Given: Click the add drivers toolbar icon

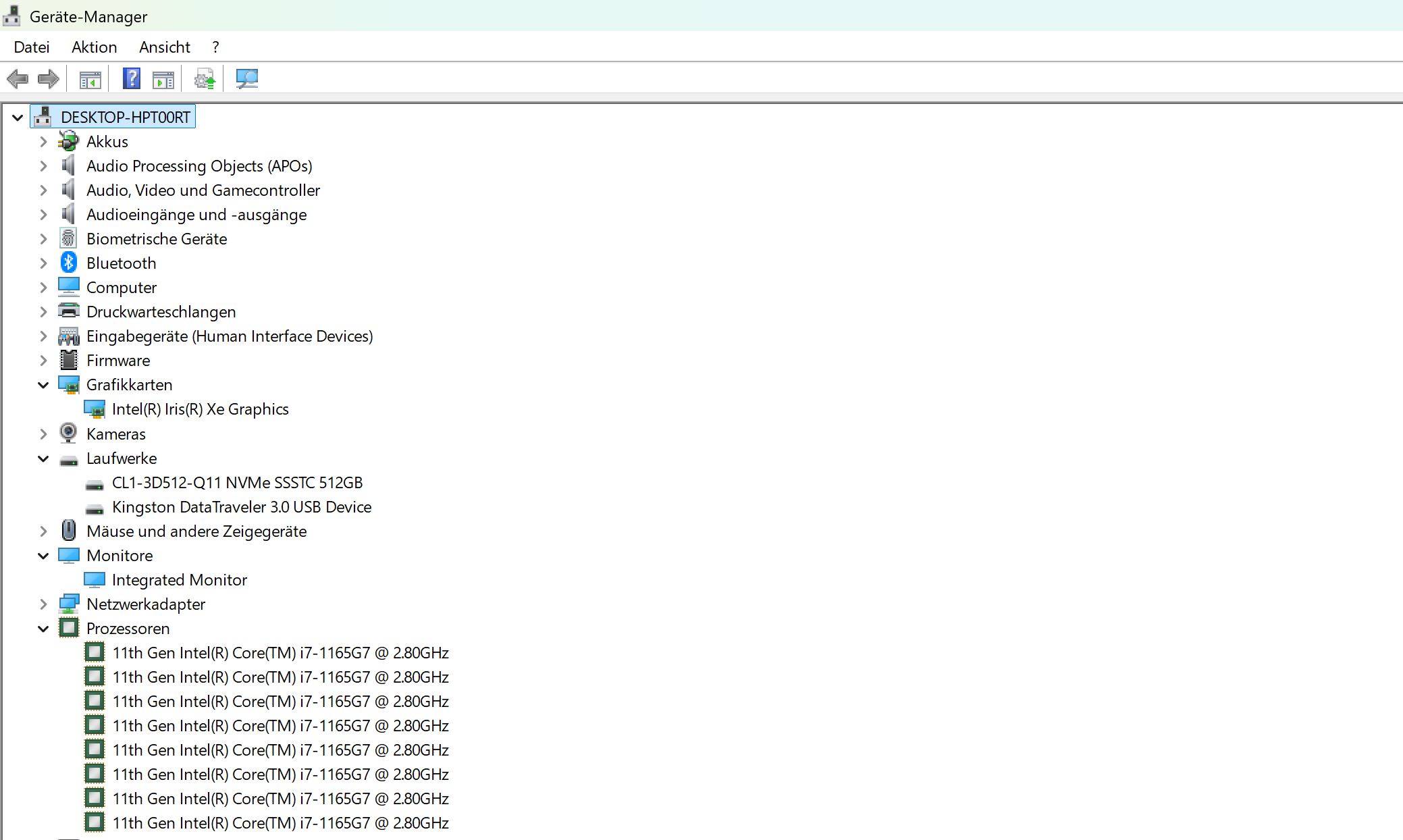Looking at the screenshot, I should click(205, 79).
